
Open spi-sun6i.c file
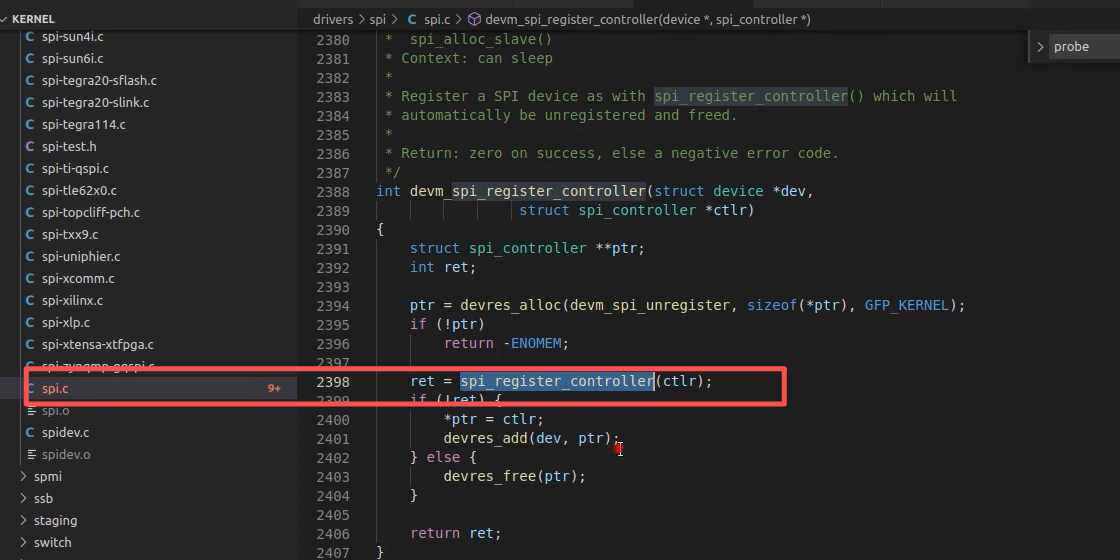click(x=72, y=59)
